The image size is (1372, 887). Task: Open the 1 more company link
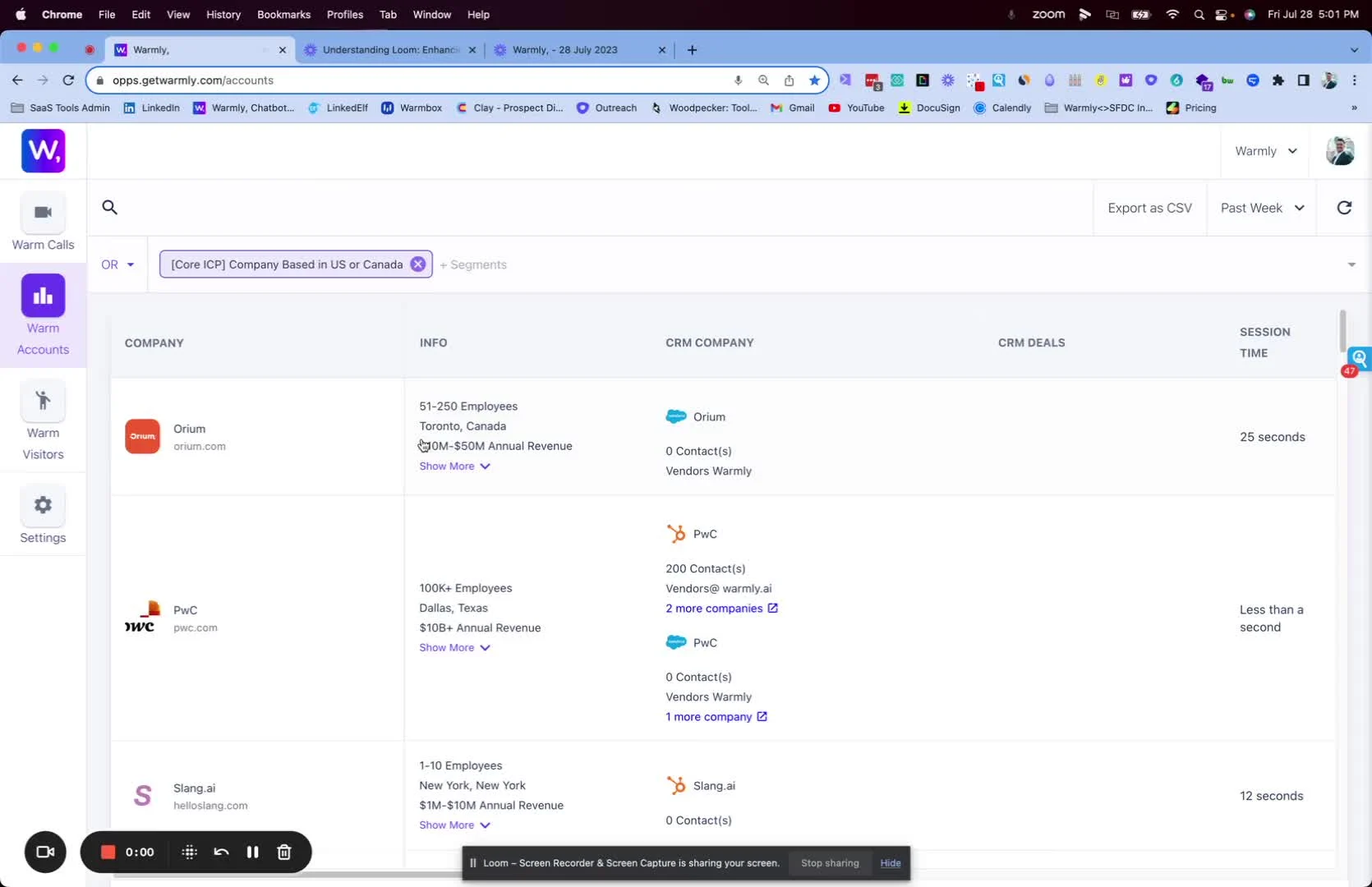pos(716,717)
